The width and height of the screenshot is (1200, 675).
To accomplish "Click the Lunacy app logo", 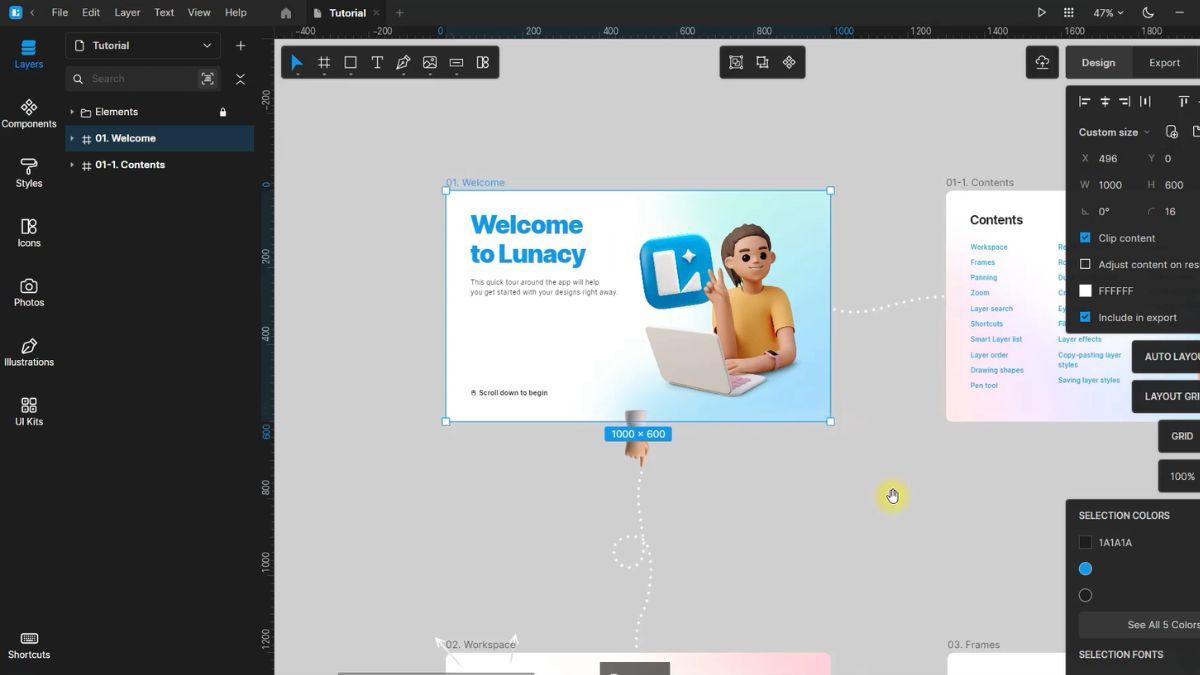I will pos(15,13).
